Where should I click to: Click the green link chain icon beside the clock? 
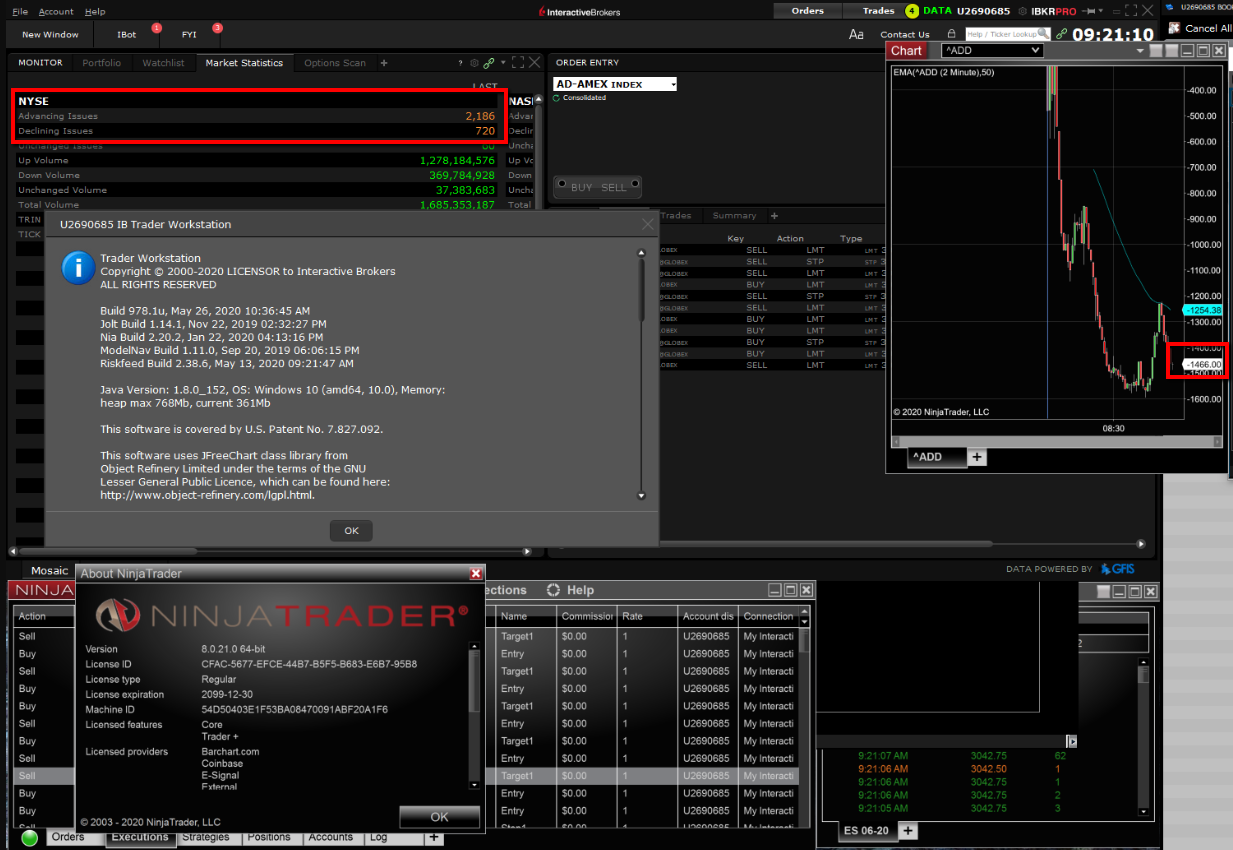pos(1060,34)
